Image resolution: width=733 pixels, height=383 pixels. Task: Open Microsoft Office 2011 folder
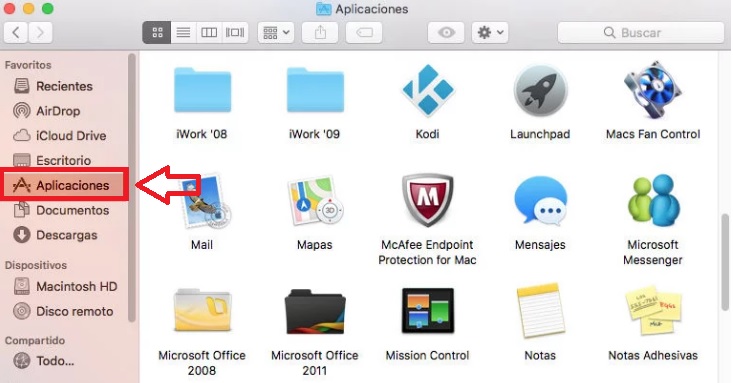(x=315, y=311)
